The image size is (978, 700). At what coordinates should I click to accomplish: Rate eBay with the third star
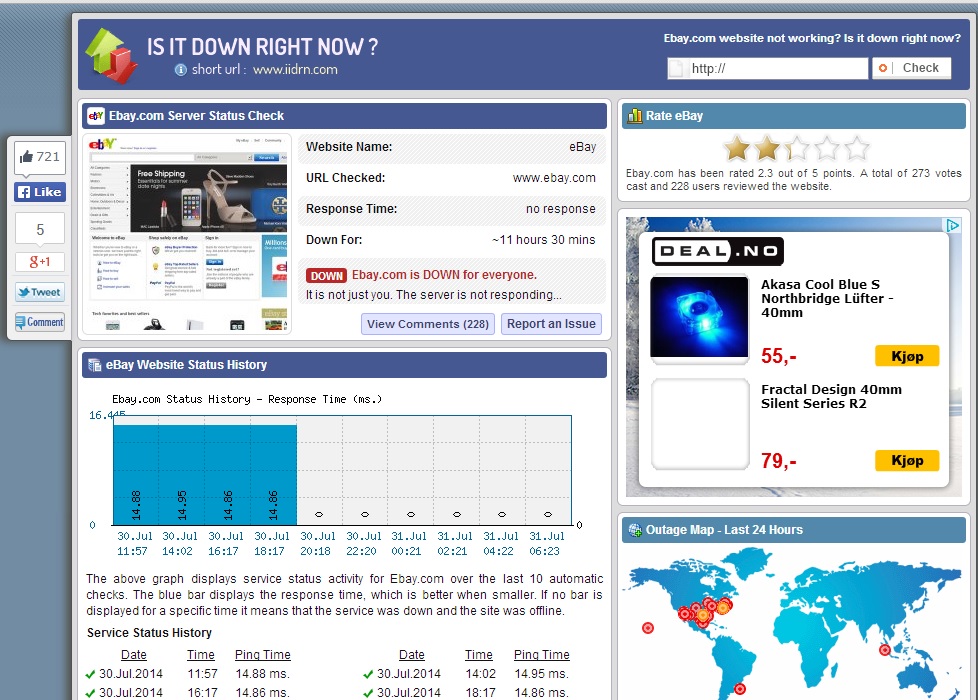click(x=796, y=148)
